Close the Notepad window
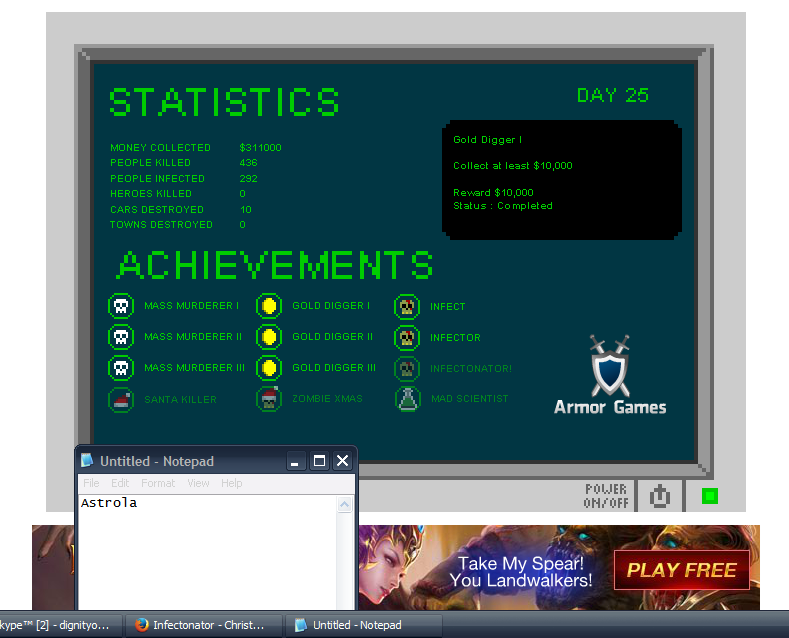Viewport: 789px width, 638px height. 343,461
